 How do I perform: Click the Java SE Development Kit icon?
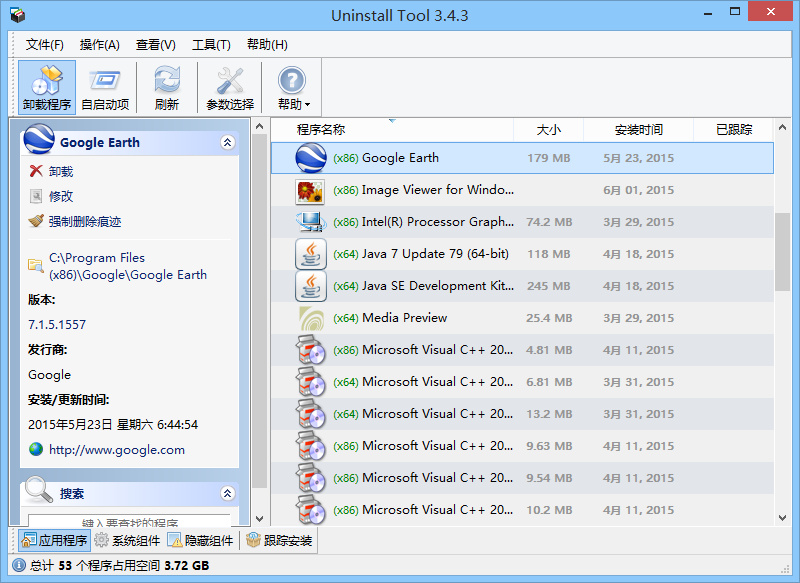(x=311, y=286)
